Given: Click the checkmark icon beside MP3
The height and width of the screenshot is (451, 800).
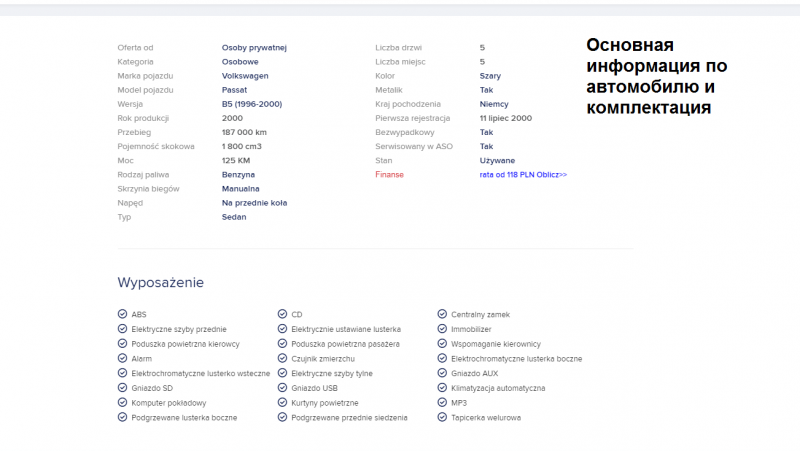Looking at the screenshot, I should pos(442,403).
